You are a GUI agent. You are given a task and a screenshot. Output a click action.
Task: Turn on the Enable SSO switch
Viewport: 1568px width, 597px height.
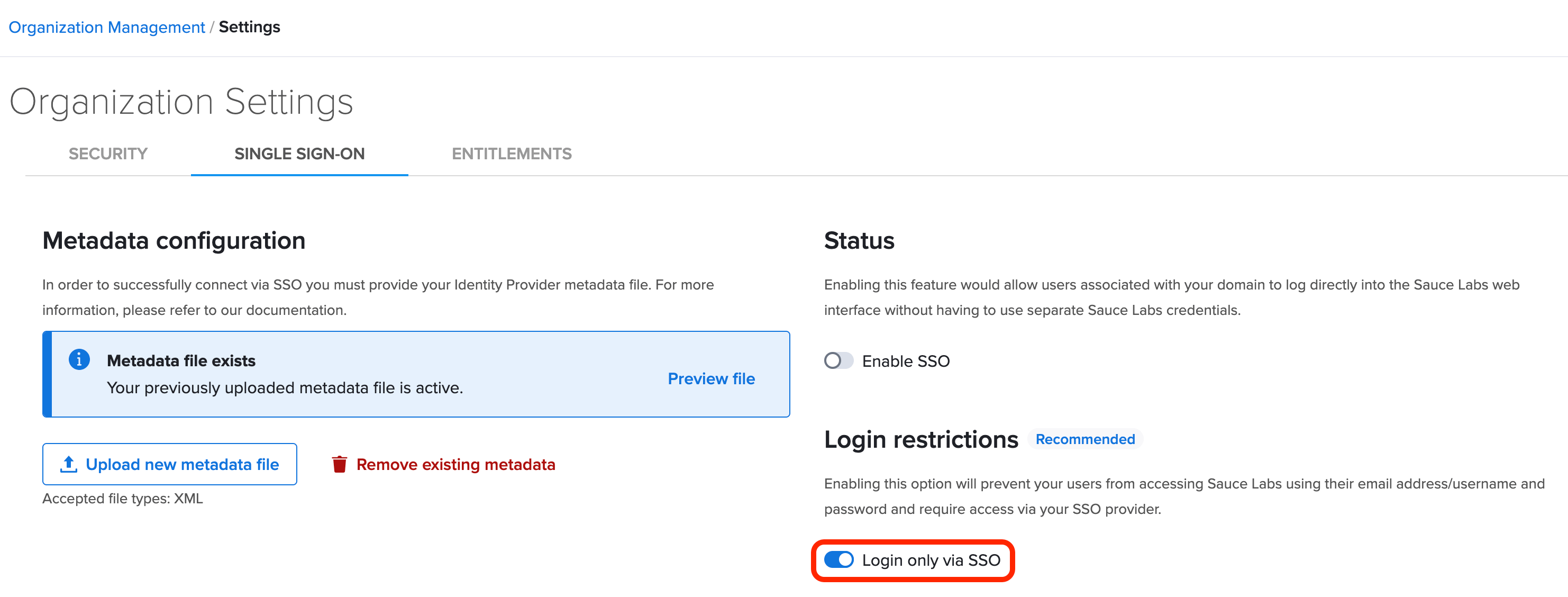pos(838,360)
